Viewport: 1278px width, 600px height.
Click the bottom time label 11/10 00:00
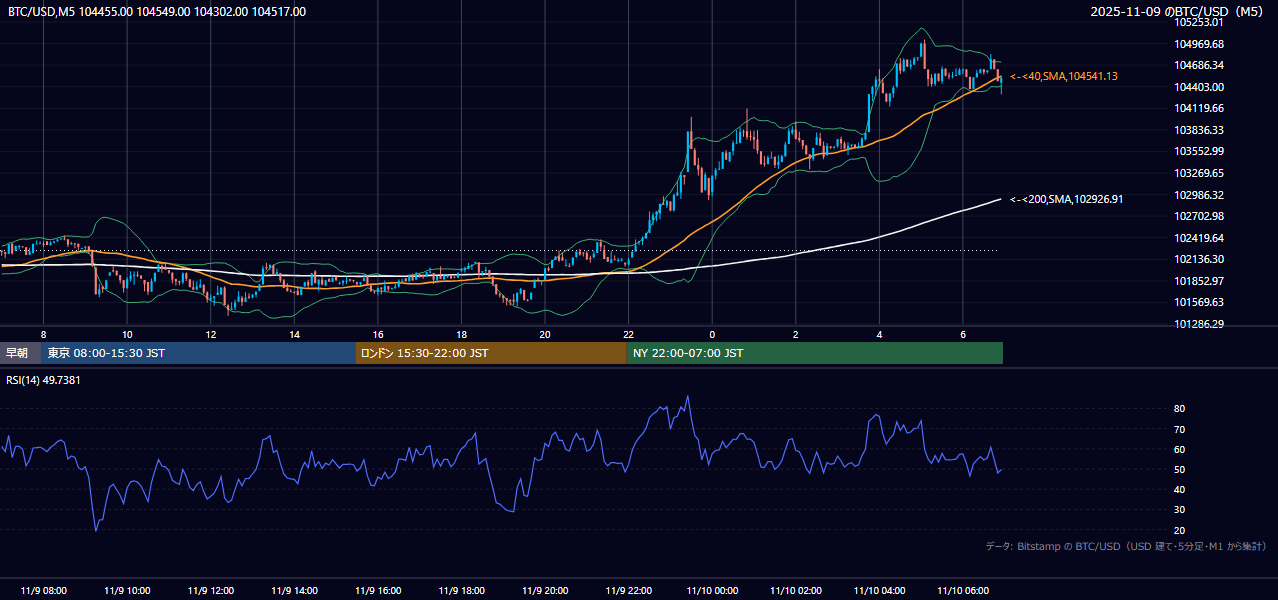pyautogui.click(x=712, y=591)
